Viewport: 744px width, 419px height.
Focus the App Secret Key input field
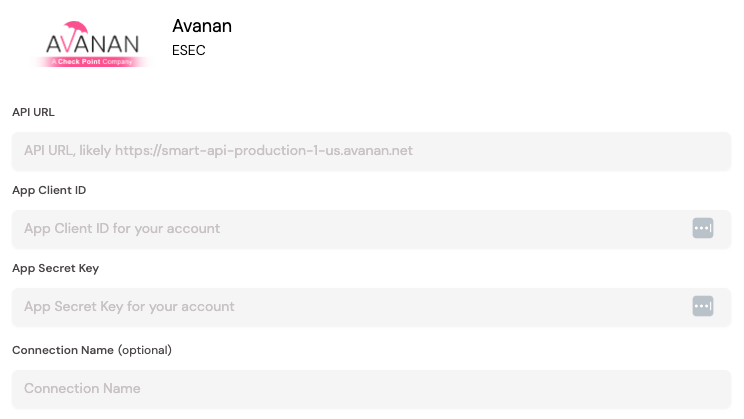click(372, 307)
